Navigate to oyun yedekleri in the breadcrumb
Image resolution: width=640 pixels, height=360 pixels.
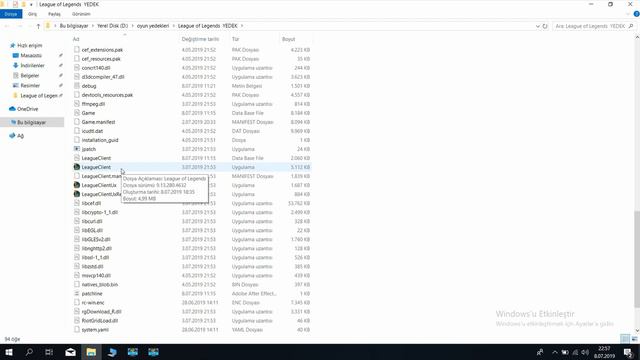click(x=153, y=26)
